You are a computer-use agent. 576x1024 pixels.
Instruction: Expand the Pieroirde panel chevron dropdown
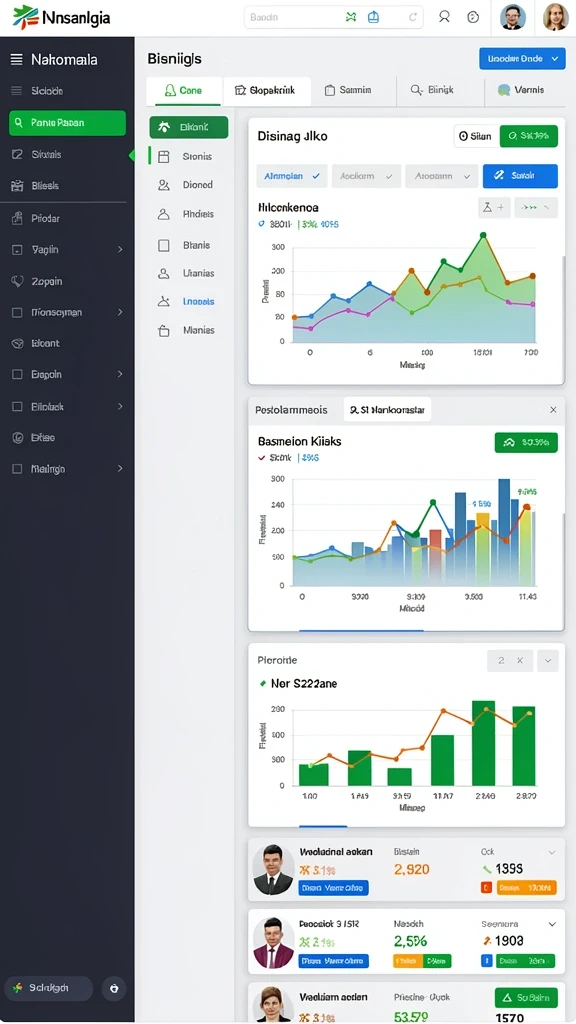548,661
